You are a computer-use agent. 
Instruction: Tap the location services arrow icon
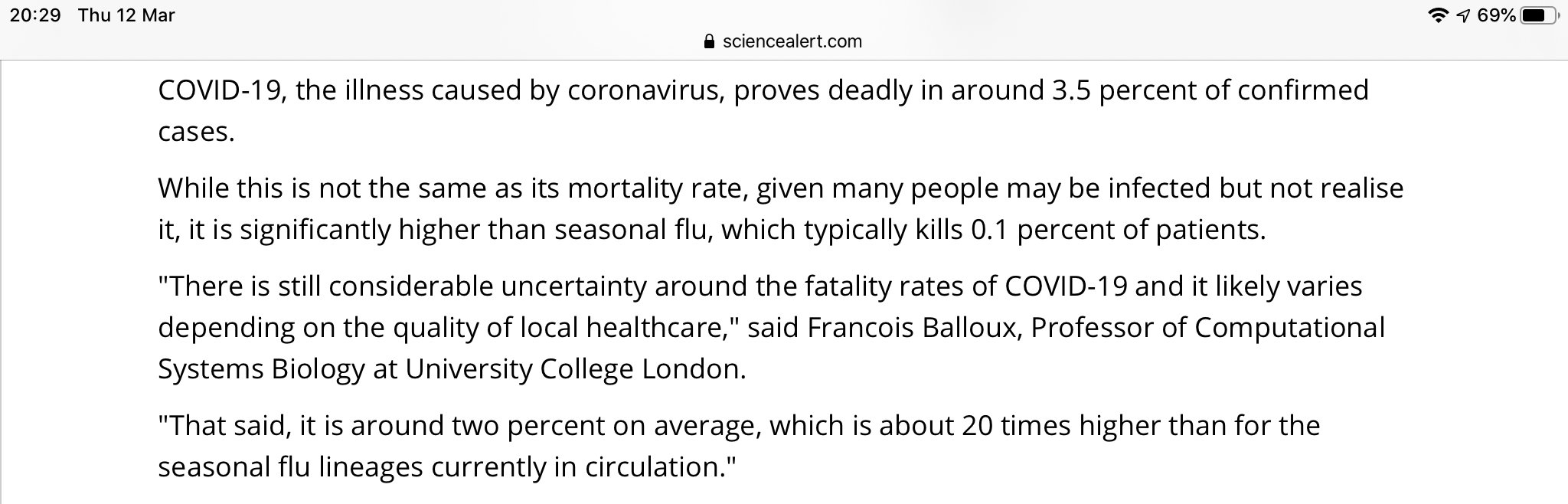(1463, 15)
